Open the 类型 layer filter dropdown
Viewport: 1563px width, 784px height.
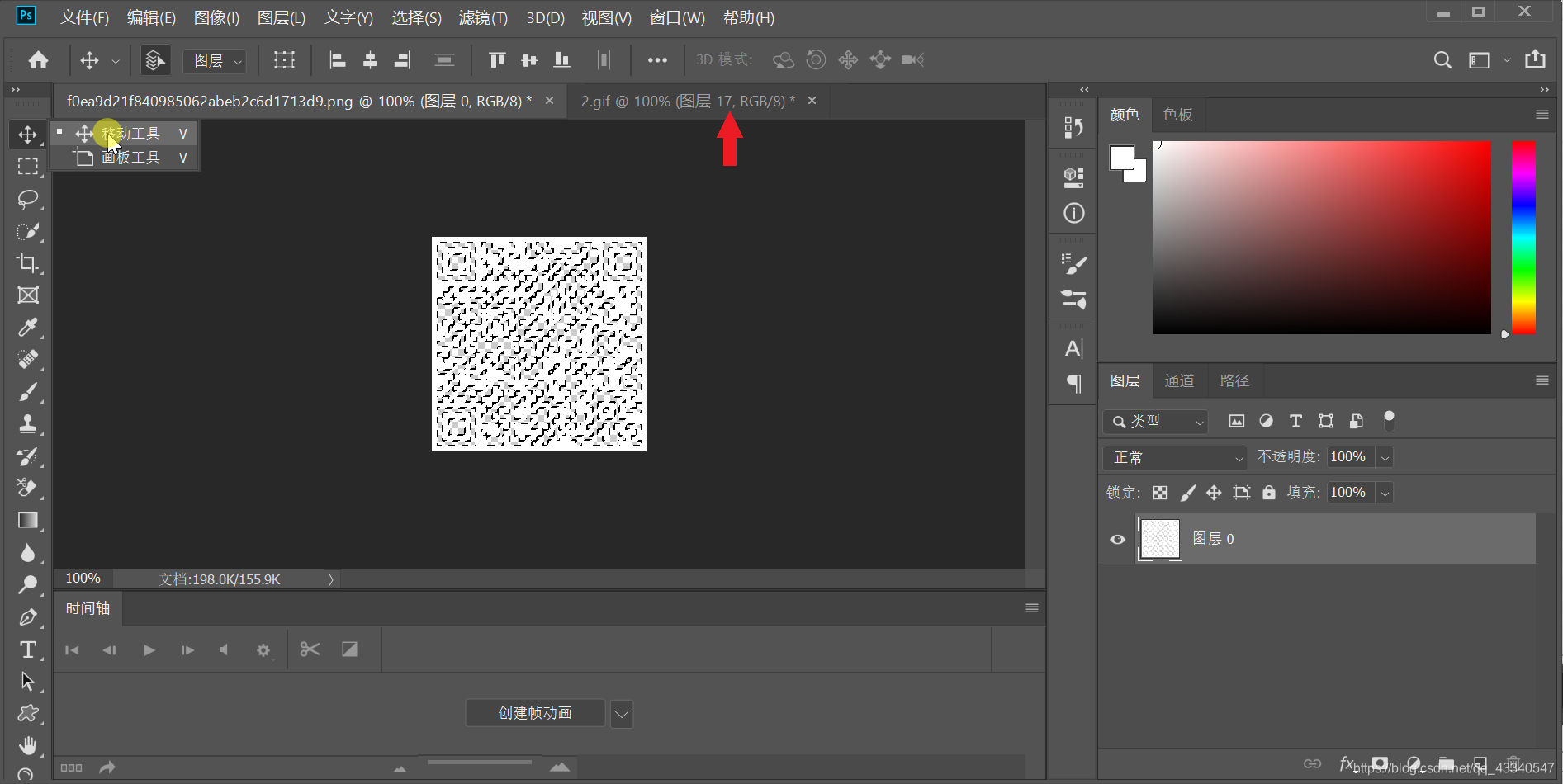(1155, 422)
